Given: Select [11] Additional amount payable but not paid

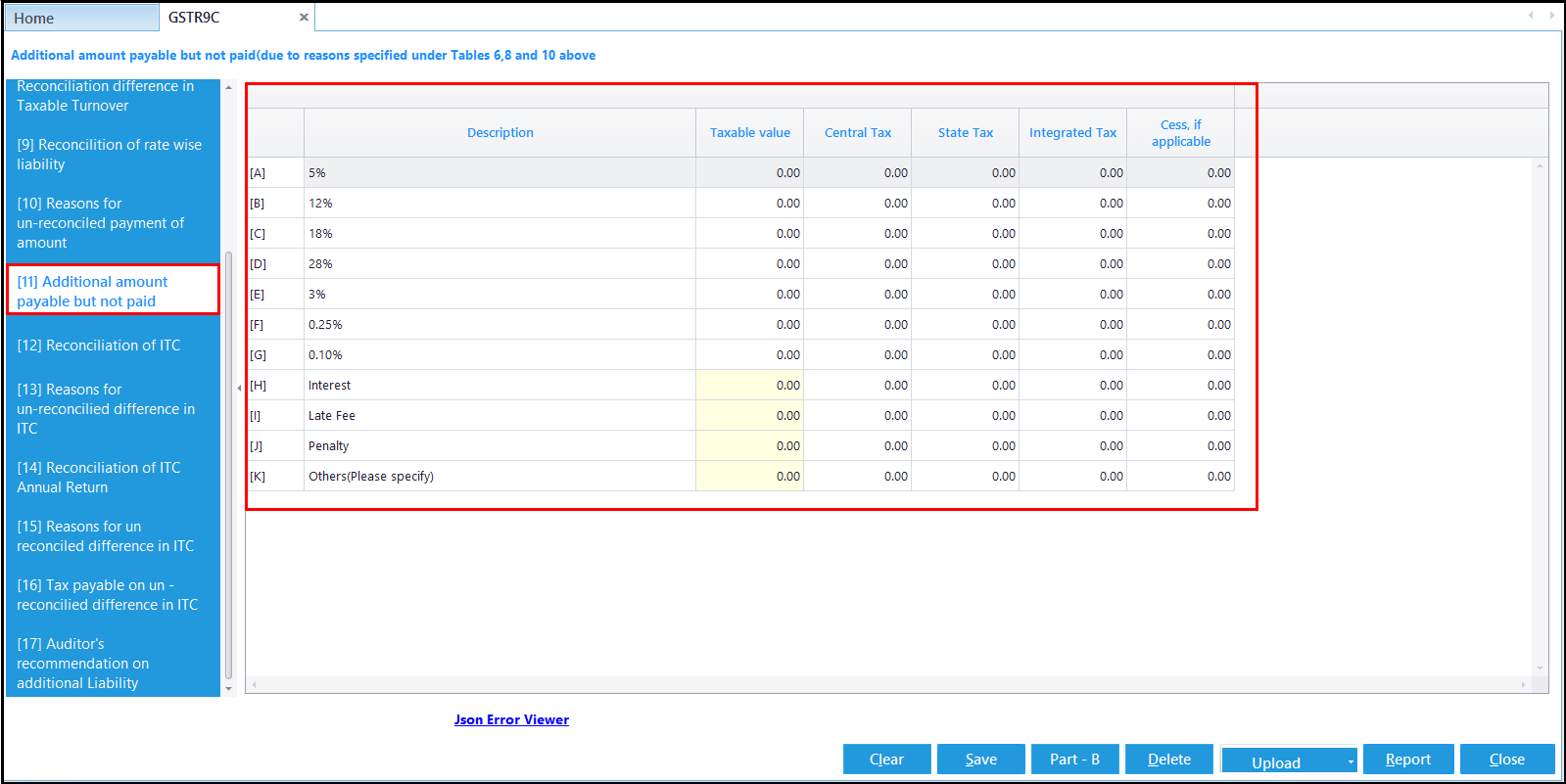Looking at the screenshot, I should [113, 291].
